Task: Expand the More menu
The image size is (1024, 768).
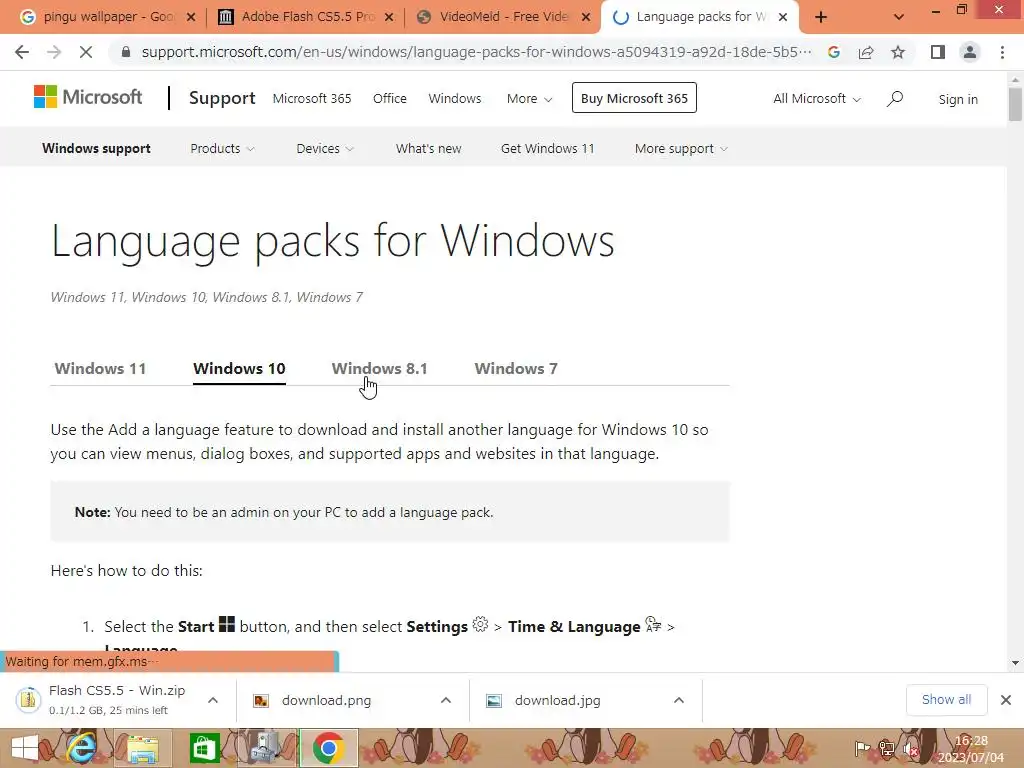Action: pos(529,99)
